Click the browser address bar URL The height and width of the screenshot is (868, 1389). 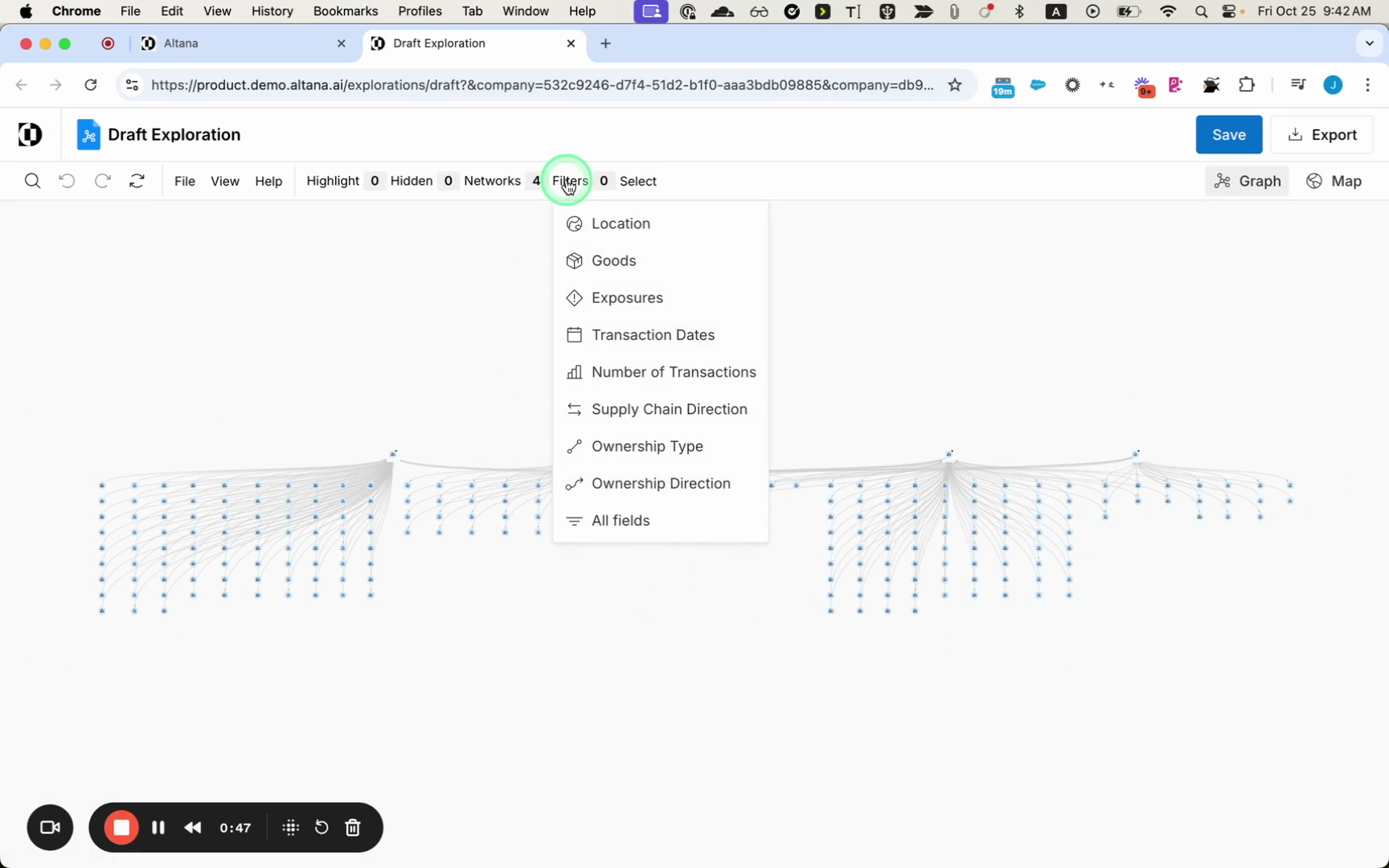pos(542,85)
